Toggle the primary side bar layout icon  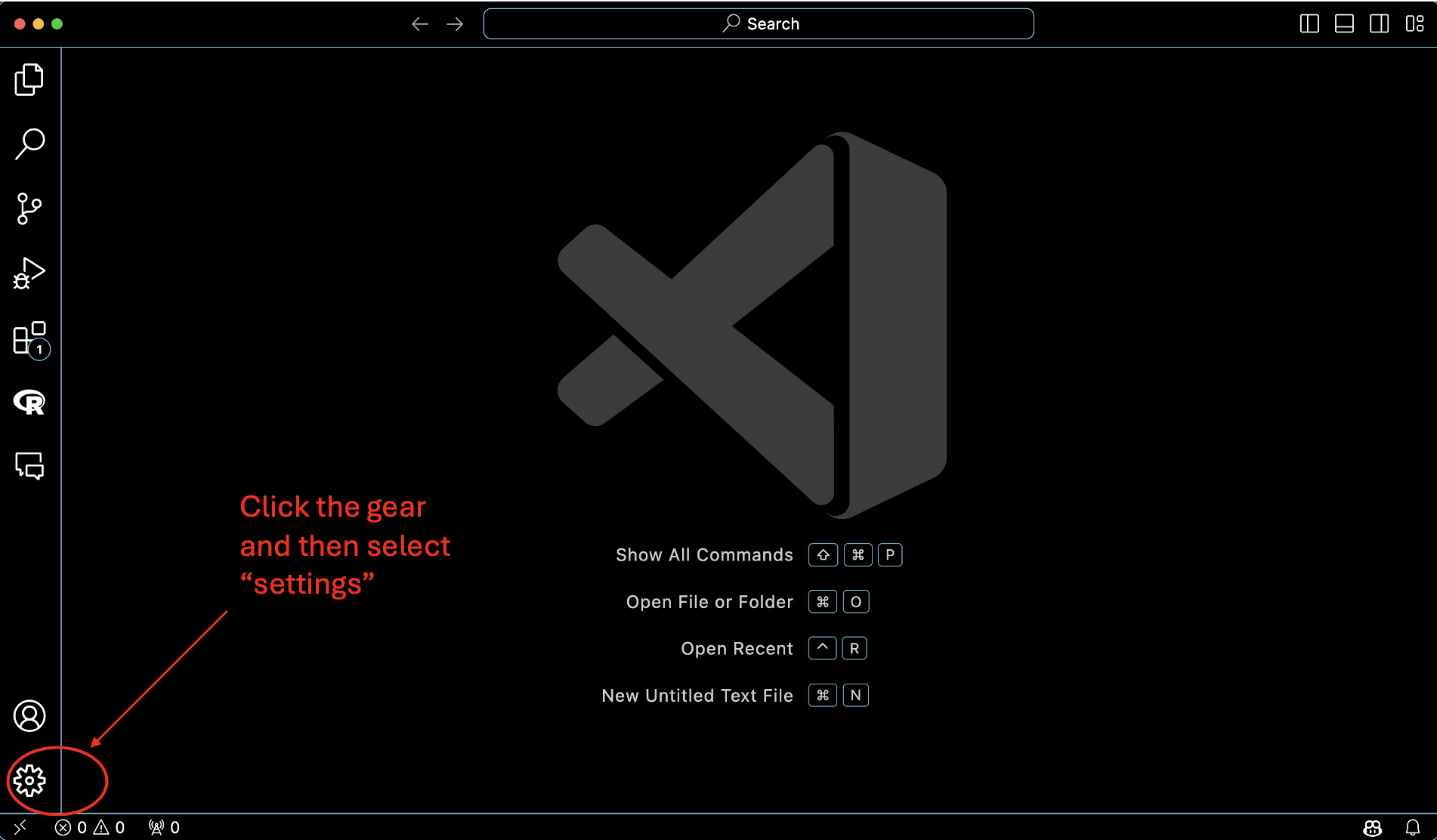(1309, 24)
